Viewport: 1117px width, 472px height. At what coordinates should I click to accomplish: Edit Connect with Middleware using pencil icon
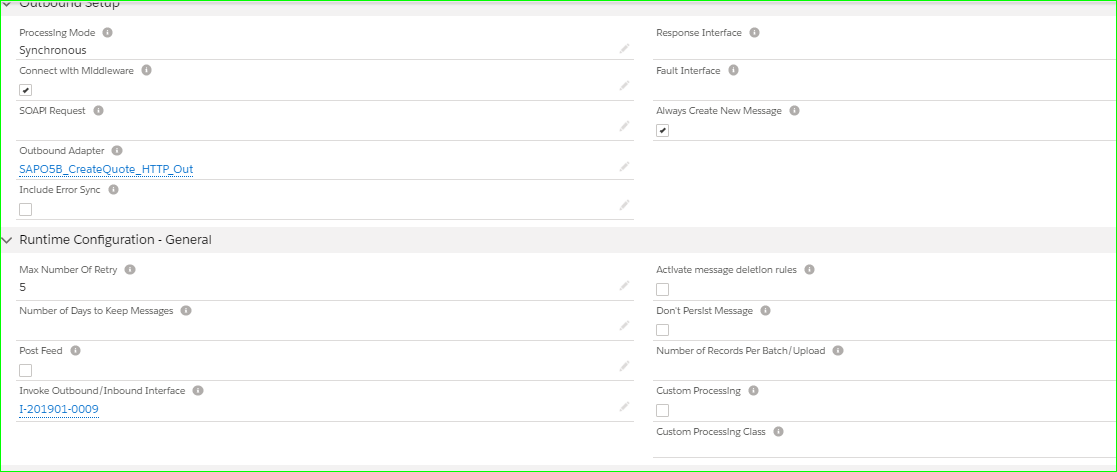(x=624, y=85)
